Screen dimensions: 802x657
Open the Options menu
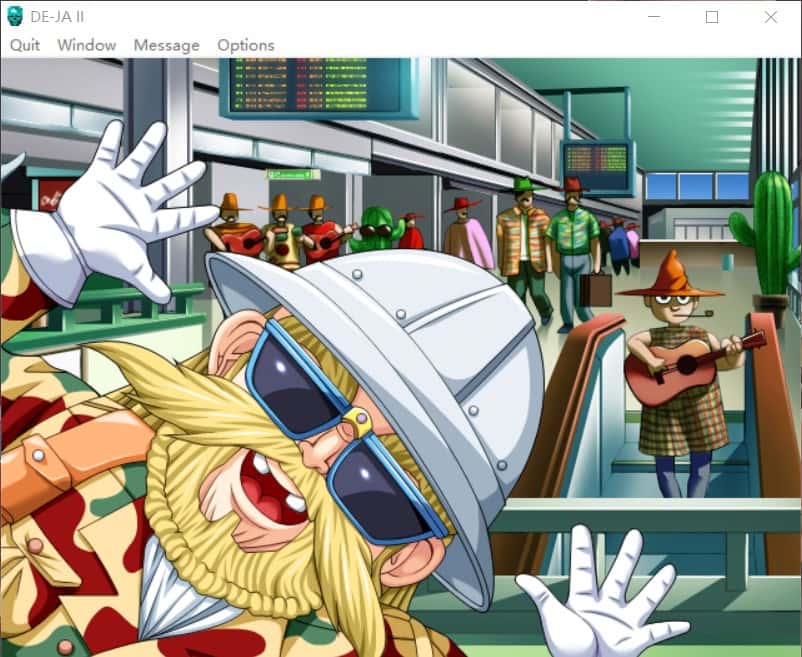246,45
